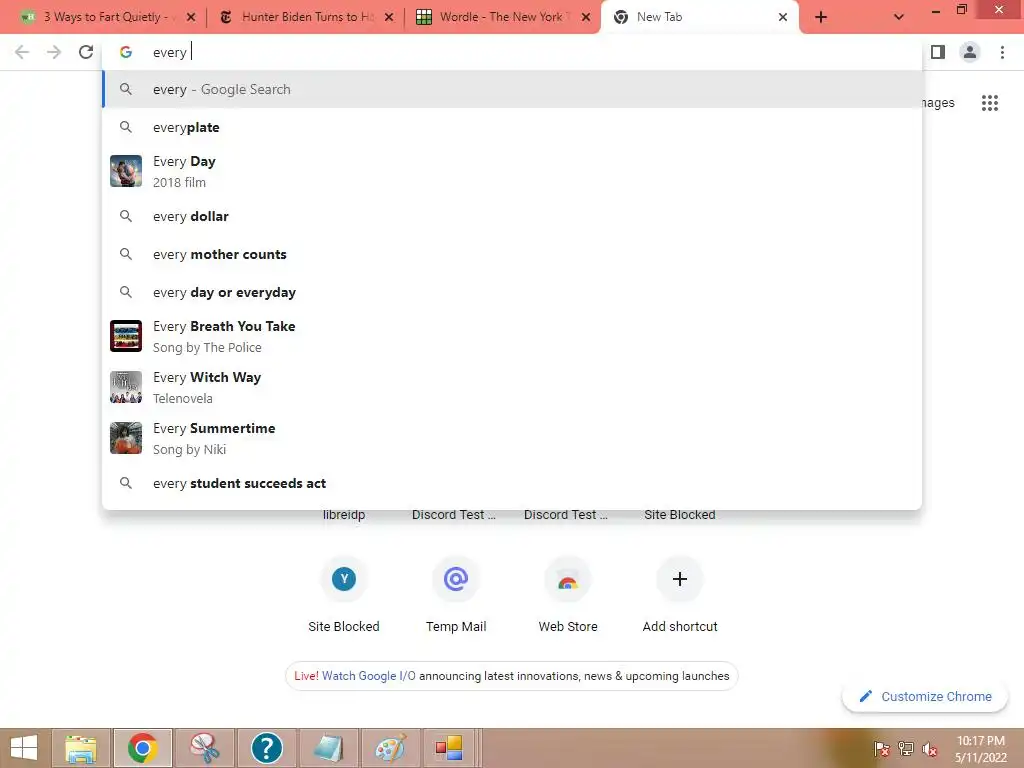This screenshot has height=768, width=1024.
Task: Select 'every - Google Search' suggestion
Action: click(512, 89)
